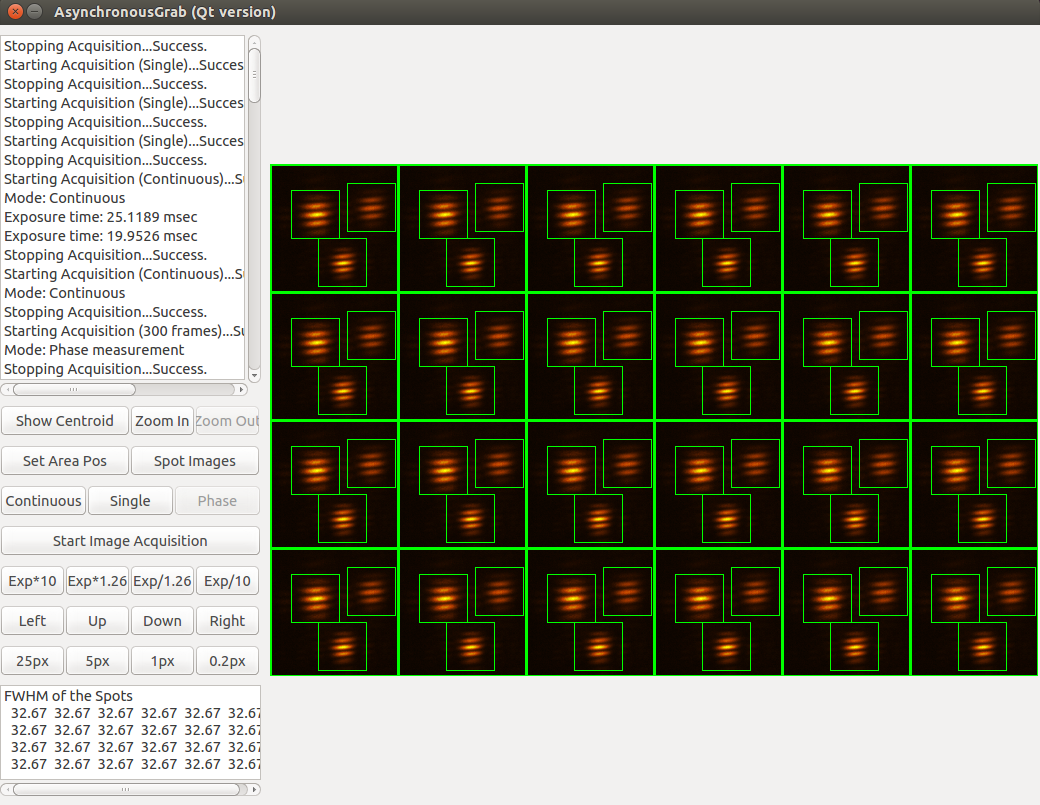Image resolution: width=1040 pixels, height=805 pixels.
Task: Minimize the AsynchronousGrab window
Action: click(x=36, y=11)
